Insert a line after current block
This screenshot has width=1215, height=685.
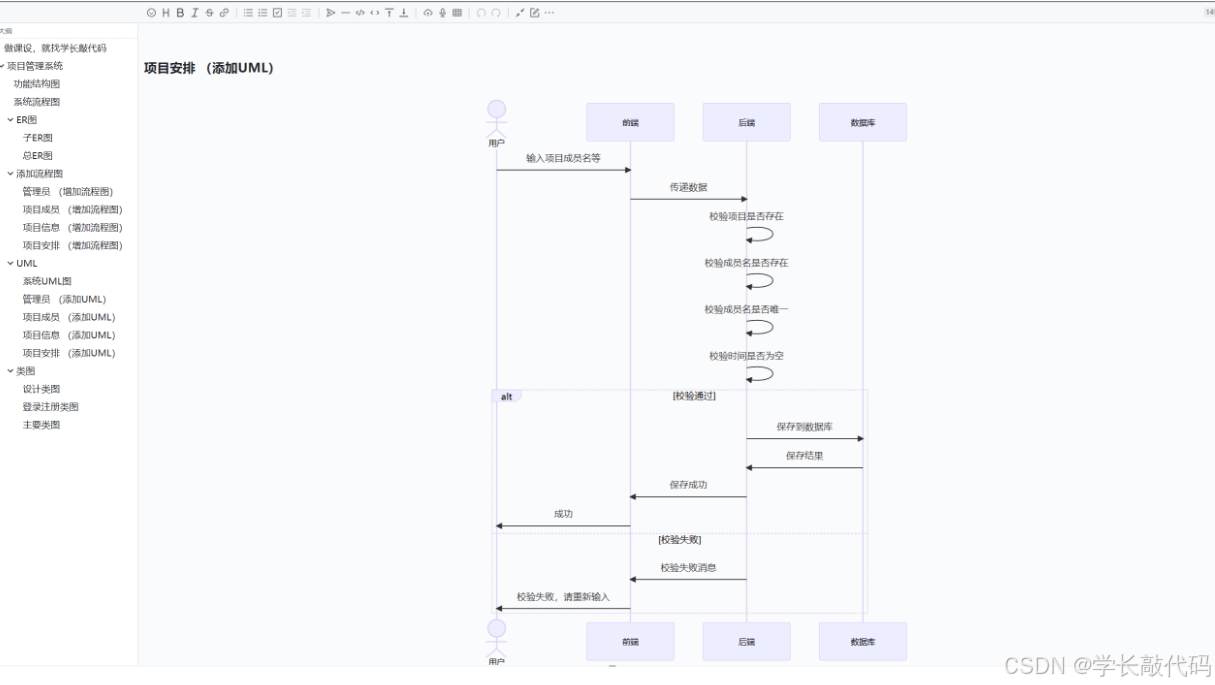click(404, 13)
